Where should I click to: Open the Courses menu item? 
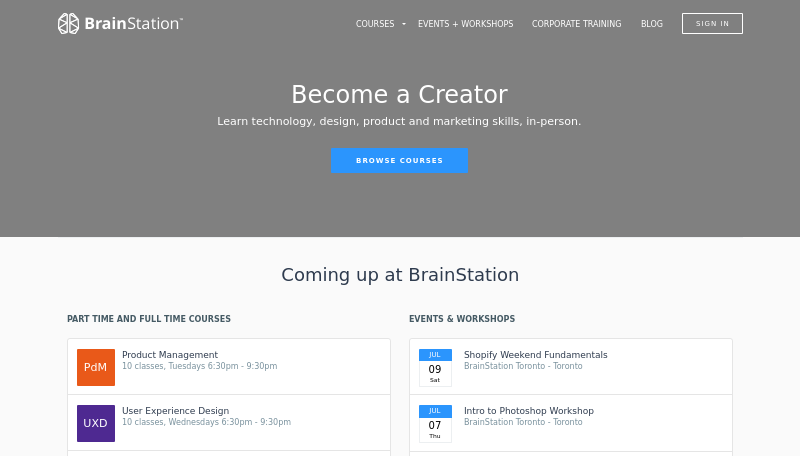point(375,24)
